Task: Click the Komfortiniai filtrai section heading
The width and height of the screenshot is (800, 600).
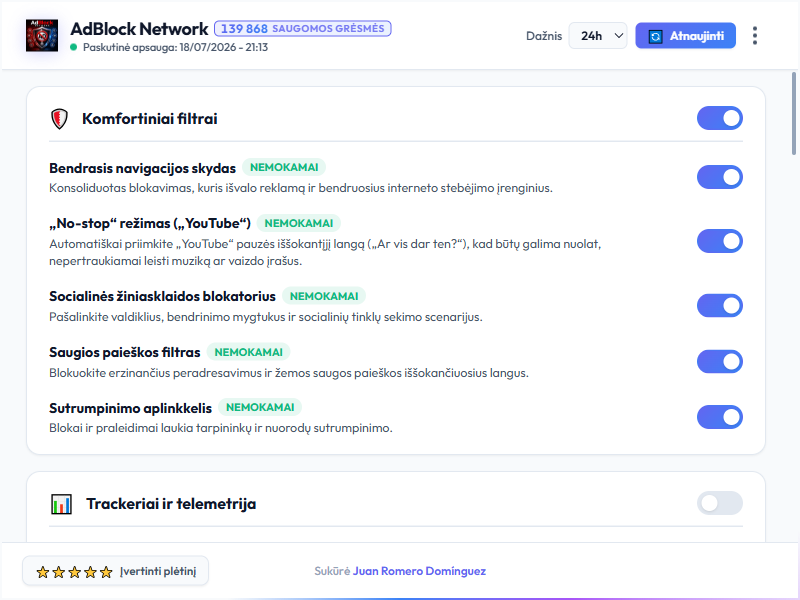Action: click(x=149, y=119)
